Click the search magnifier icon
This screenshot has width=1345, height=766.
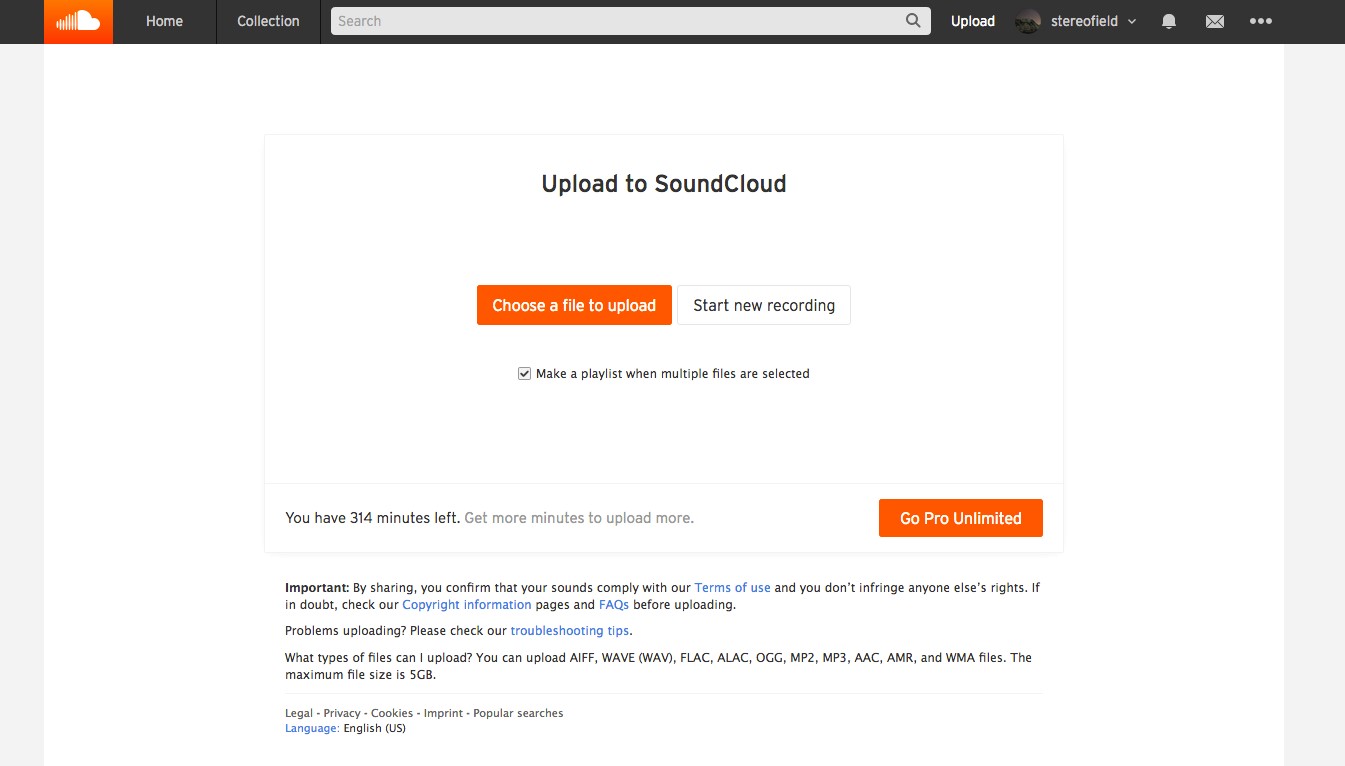pos(911,20)
